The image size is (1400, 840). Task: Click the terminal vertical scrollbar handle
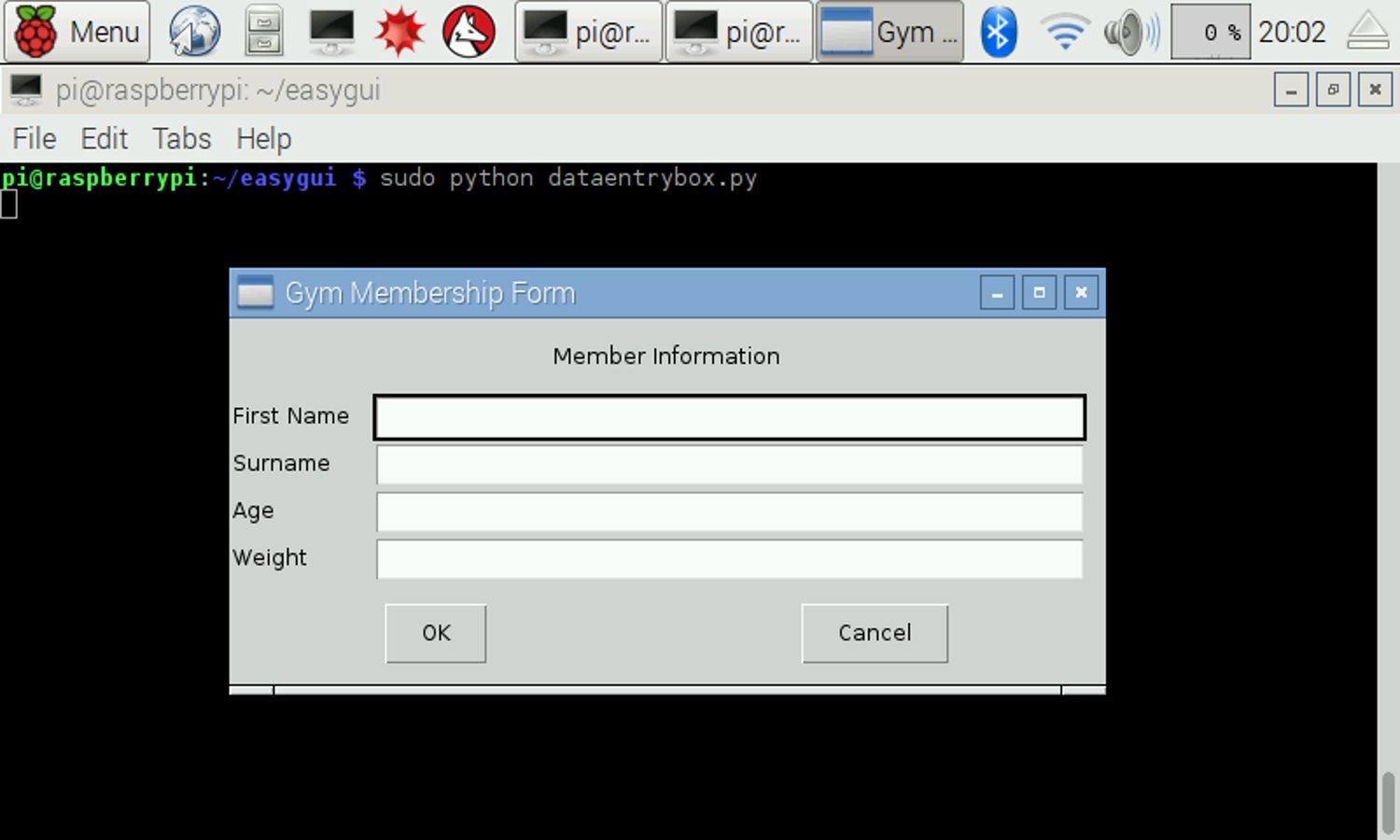point(1388,803)
